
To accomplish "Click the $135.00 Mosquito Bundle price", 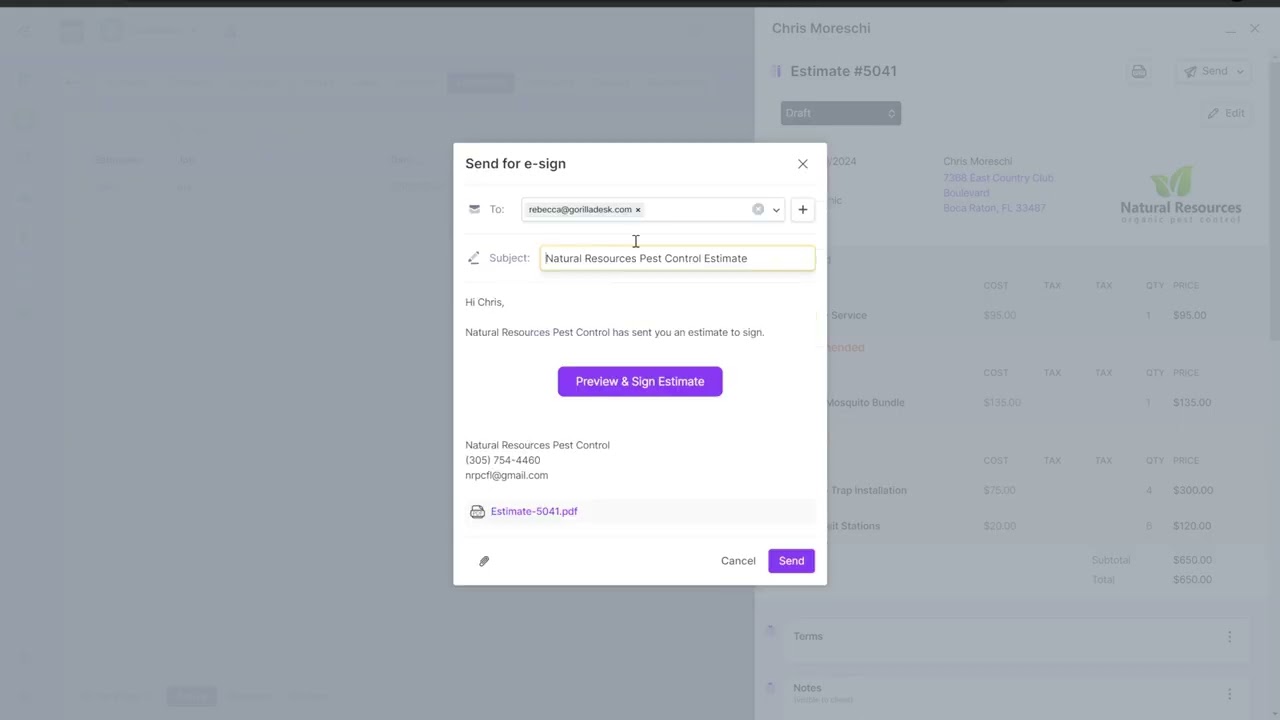I will (1192, 403).
